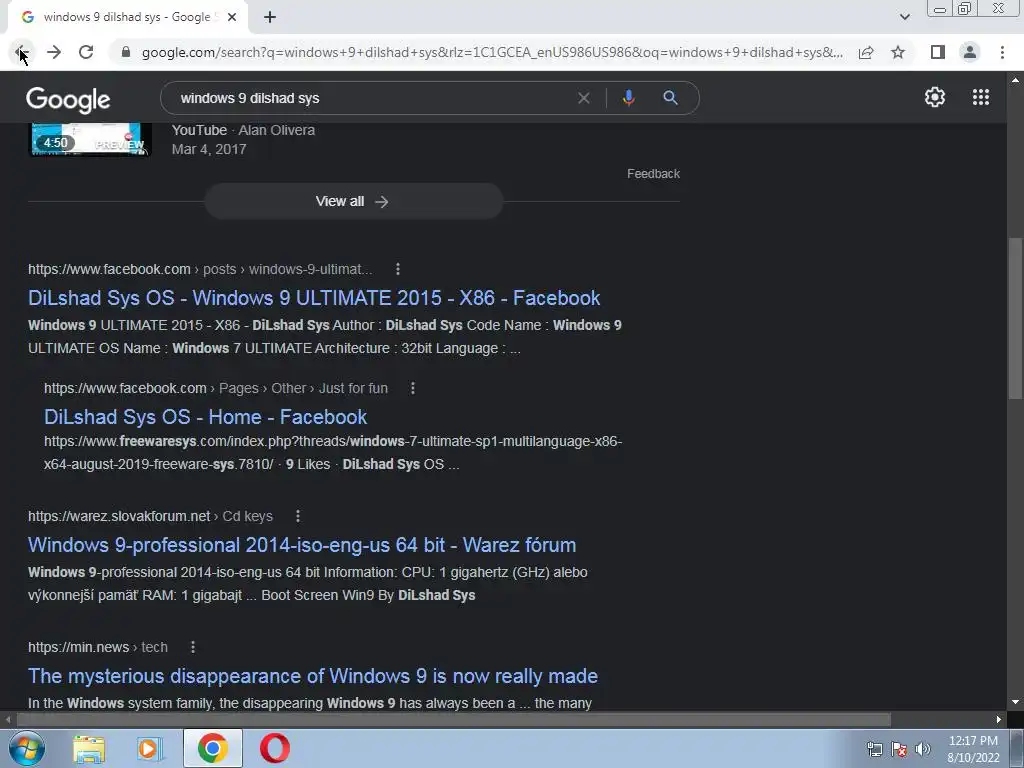The image size is (1024, 768).
Task: Open 'DiLshad Sys OS - Windows 9 ULTIMATE 2015' result
Action: coord(314,298)
